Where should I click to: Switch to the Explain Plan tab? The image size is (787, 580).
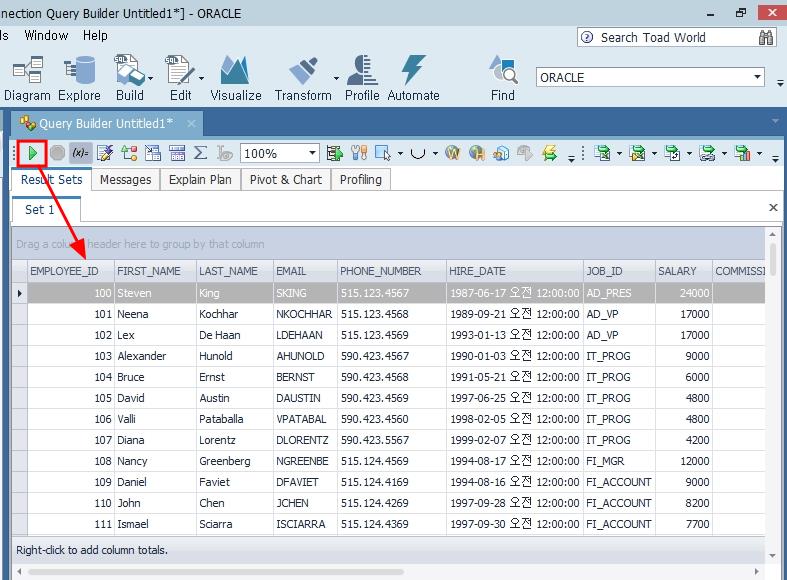click(x=200, y=180)
